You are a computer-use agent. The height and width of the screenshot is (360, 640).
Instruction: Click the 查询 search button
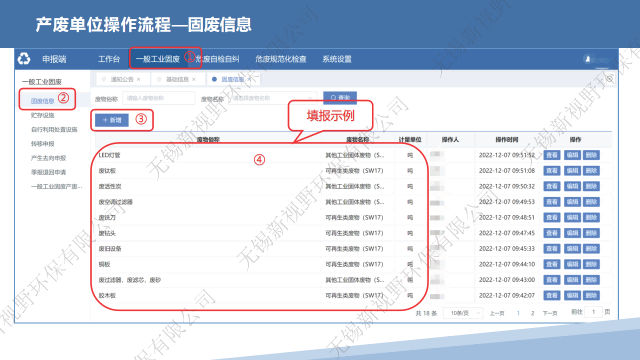pos(340,98)
